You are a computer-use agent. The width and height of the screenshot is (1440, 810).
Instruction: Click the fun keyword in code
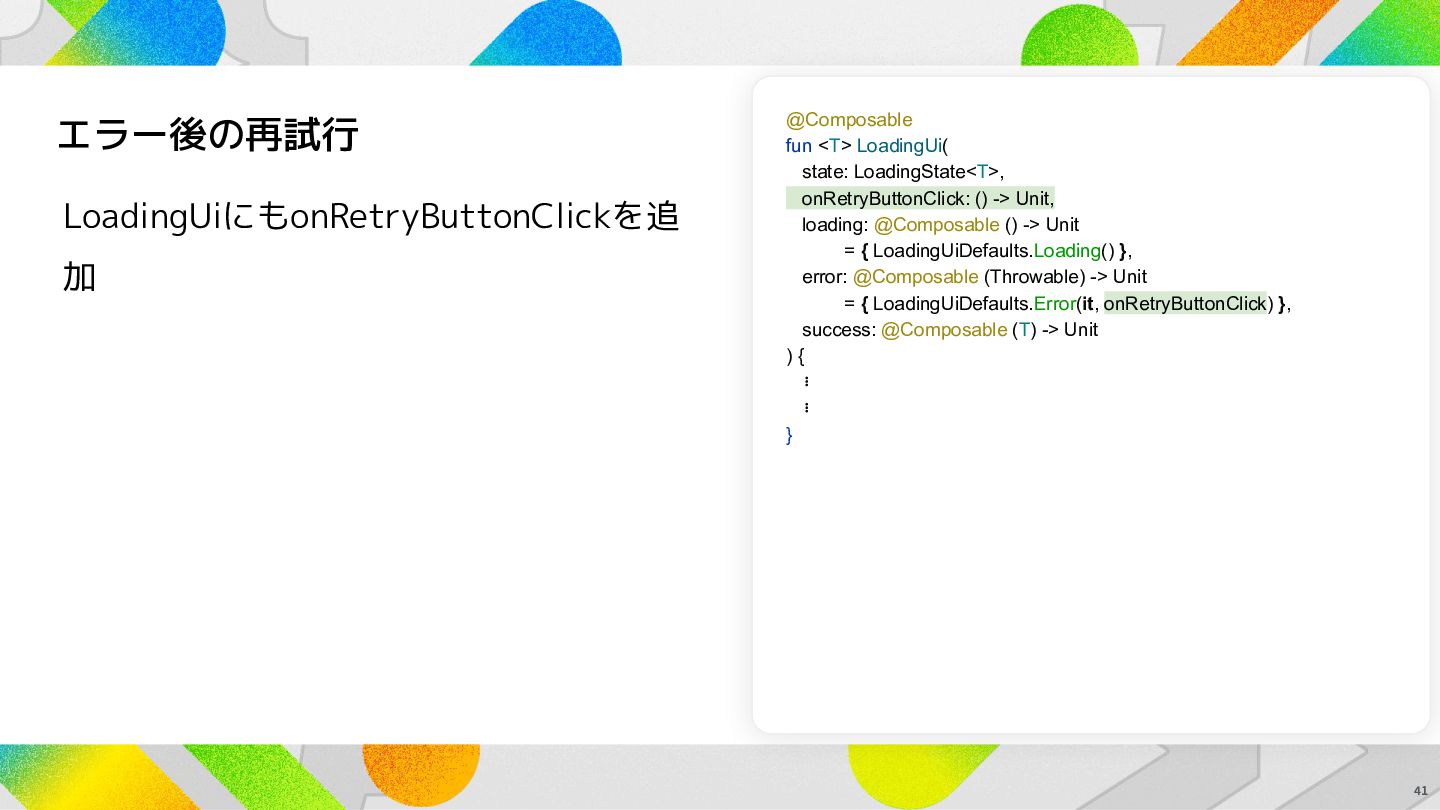pos(799,146)
